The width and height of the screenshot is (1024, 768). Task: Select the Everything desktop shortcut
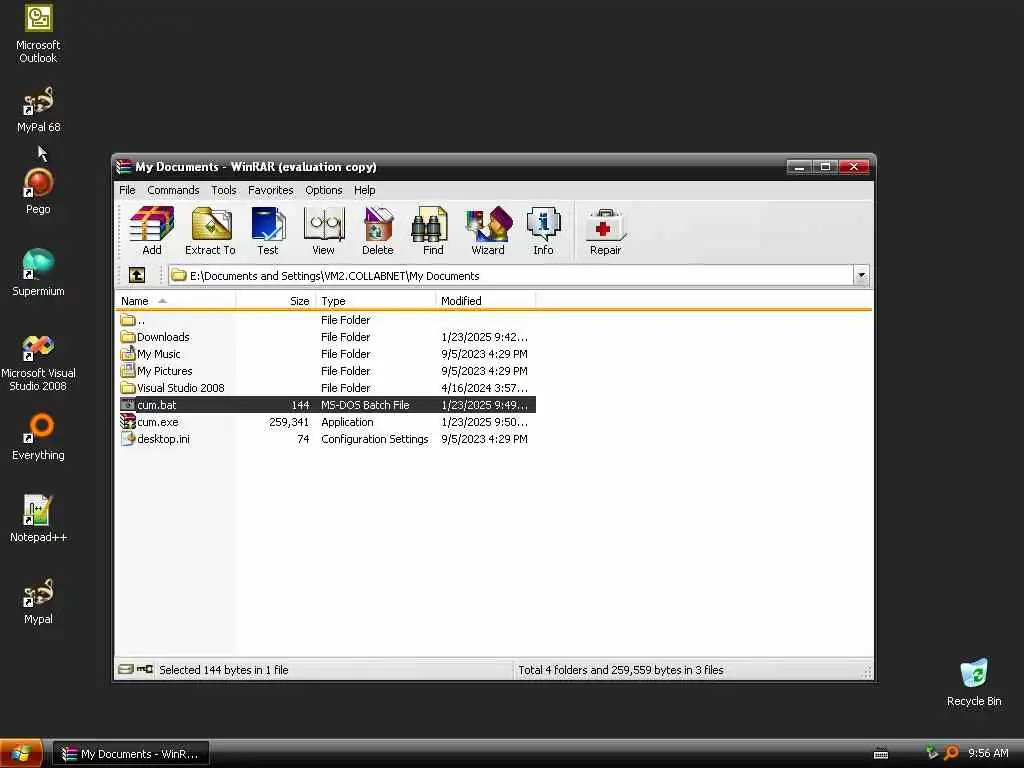[38, 438]
